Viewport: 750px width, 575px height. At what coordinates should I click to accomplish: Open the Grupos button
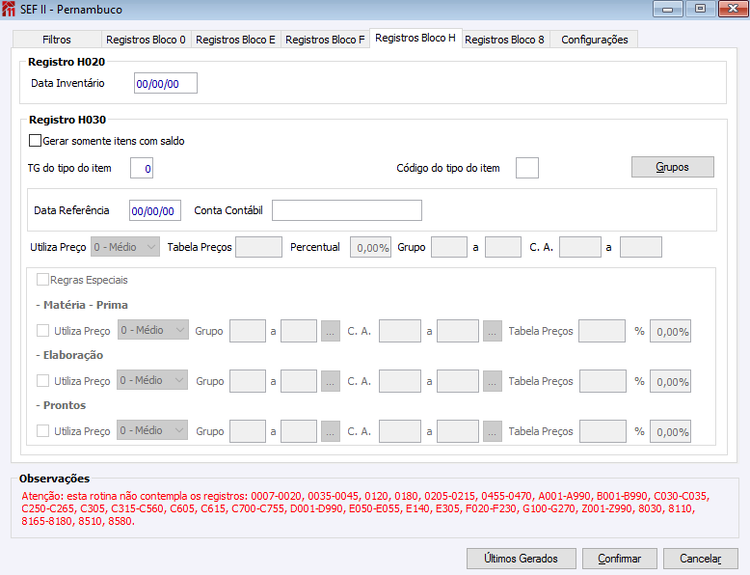pos(672,167)
